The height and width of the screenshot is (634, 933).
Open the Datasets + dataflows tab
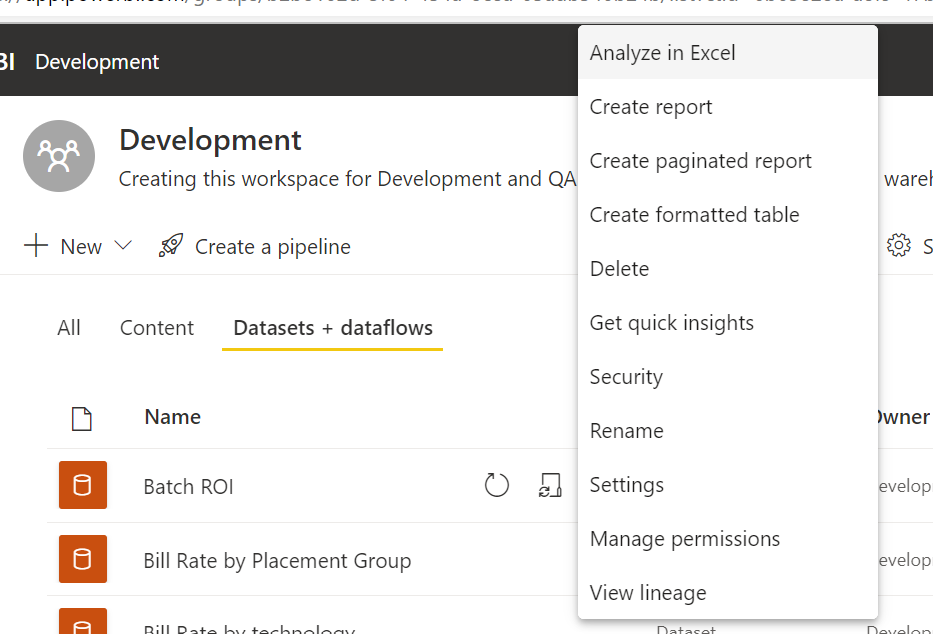point(331,327)
